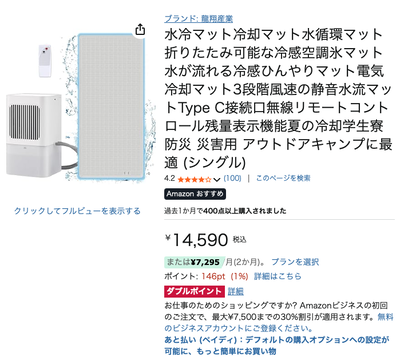Click the ¥7,295 monthly payment badge
Screen dimensions: 400x364
point(193,262)
